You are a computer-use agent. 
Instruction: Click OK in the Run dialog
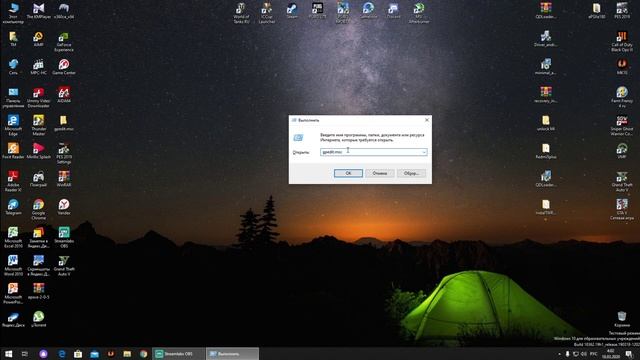[x=348, y=173]
